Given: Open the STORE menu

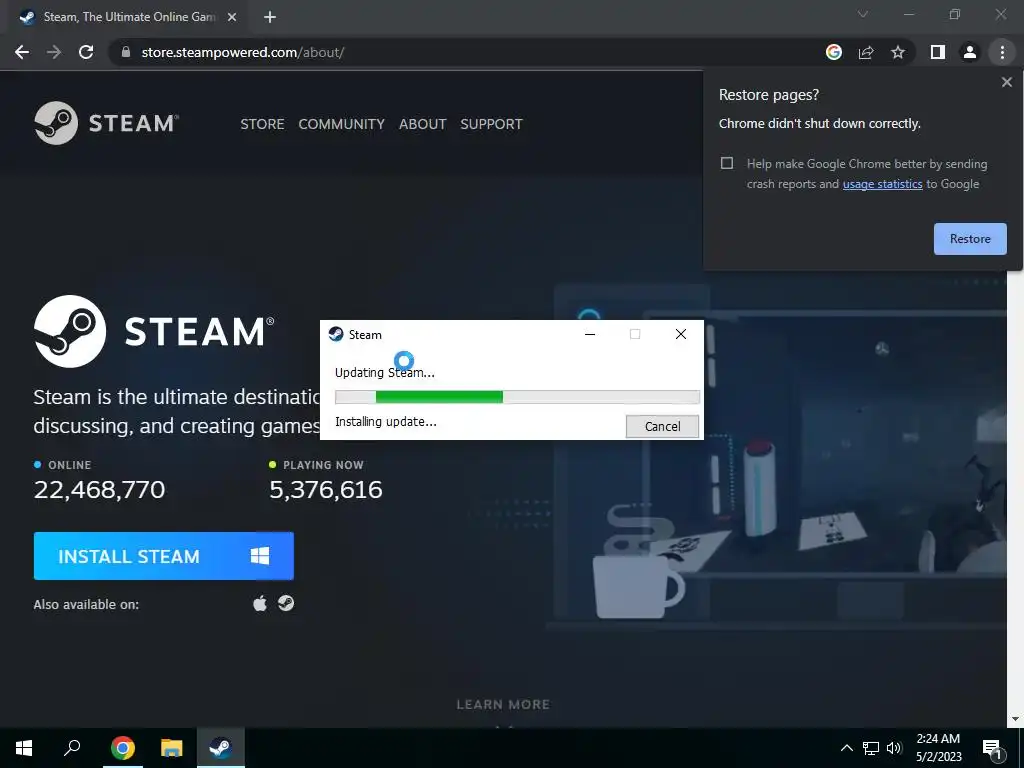Looking at the screenshot, I should pos(262,124).
